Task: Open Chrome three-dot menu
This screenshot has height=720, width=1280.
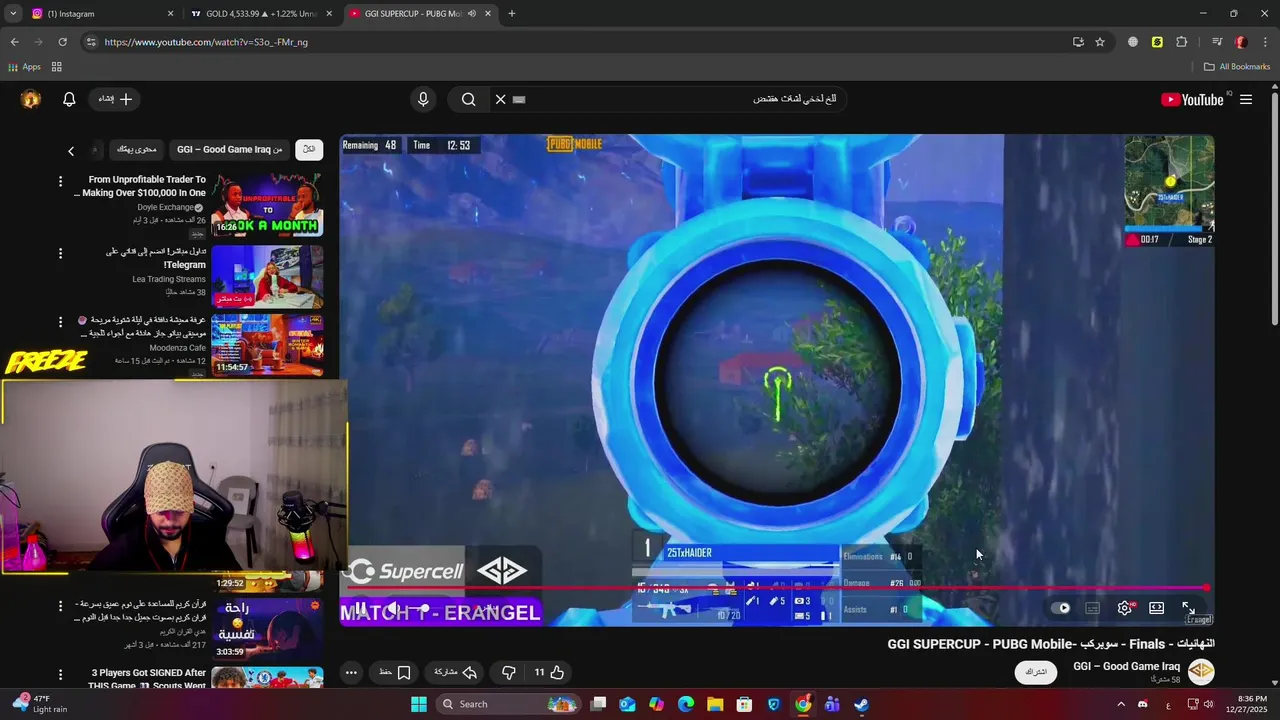Action: click(x=1266, y=42)
